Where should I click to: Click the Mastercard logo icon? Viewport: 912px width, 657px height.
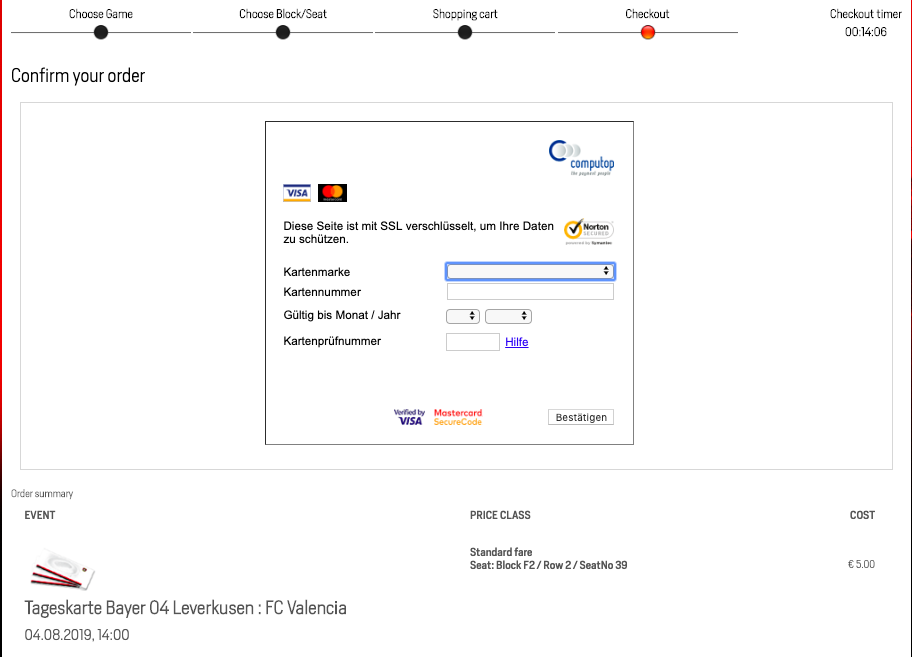point(332,193)
